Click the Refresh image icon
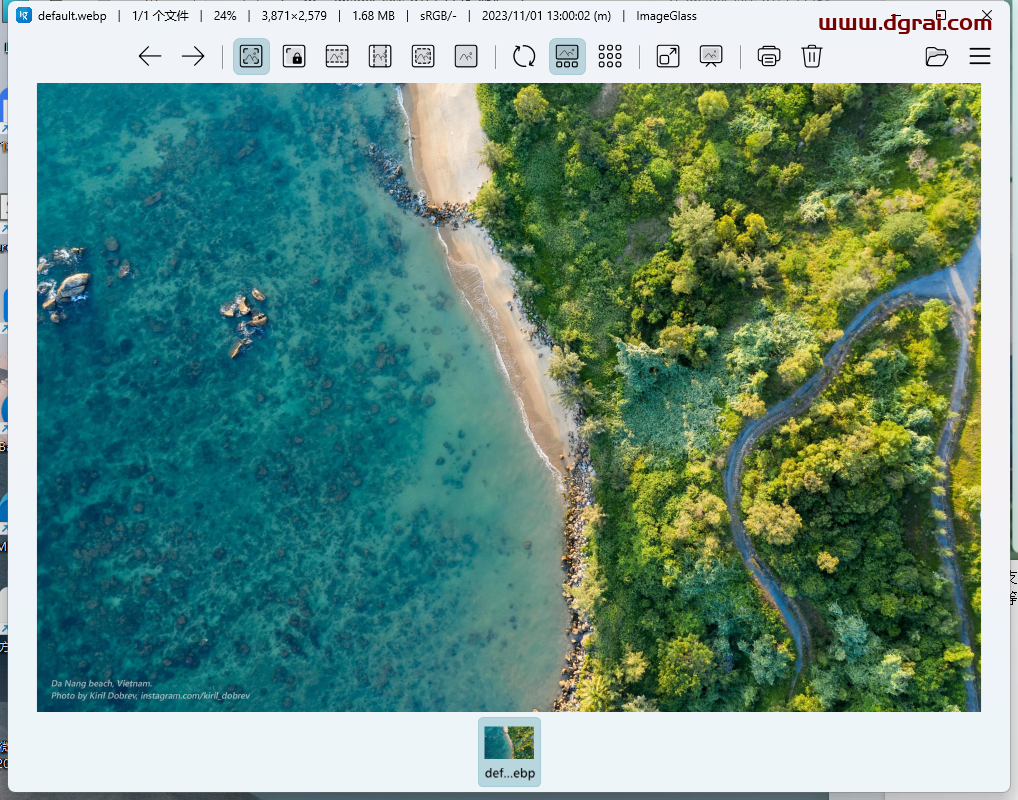The width and height of the screenshot is (1018, 800). [x=524, y=56]
